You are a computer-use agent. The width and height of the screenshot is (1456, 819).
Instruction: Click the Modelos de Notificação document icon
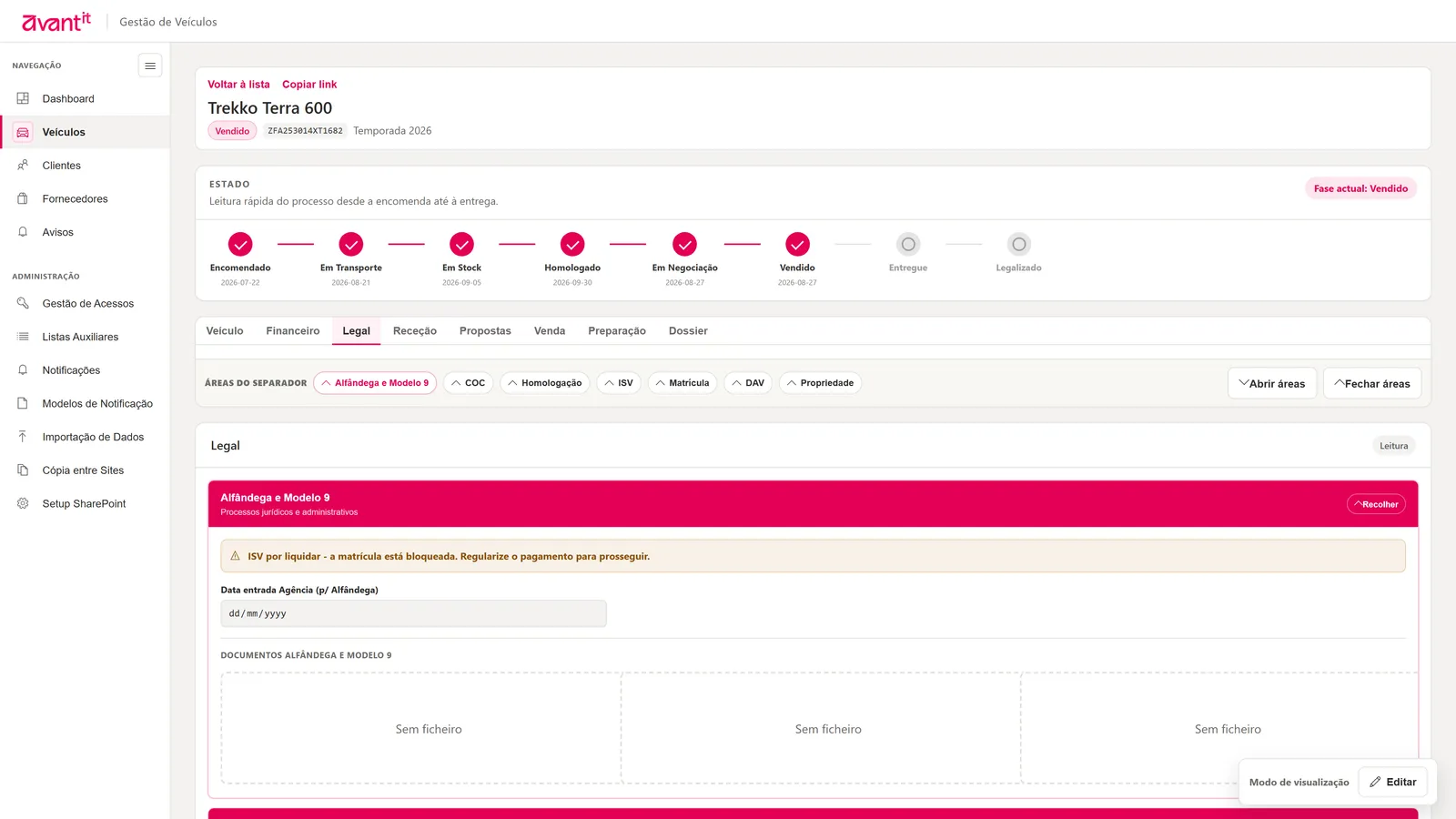[x=23, y=403]
